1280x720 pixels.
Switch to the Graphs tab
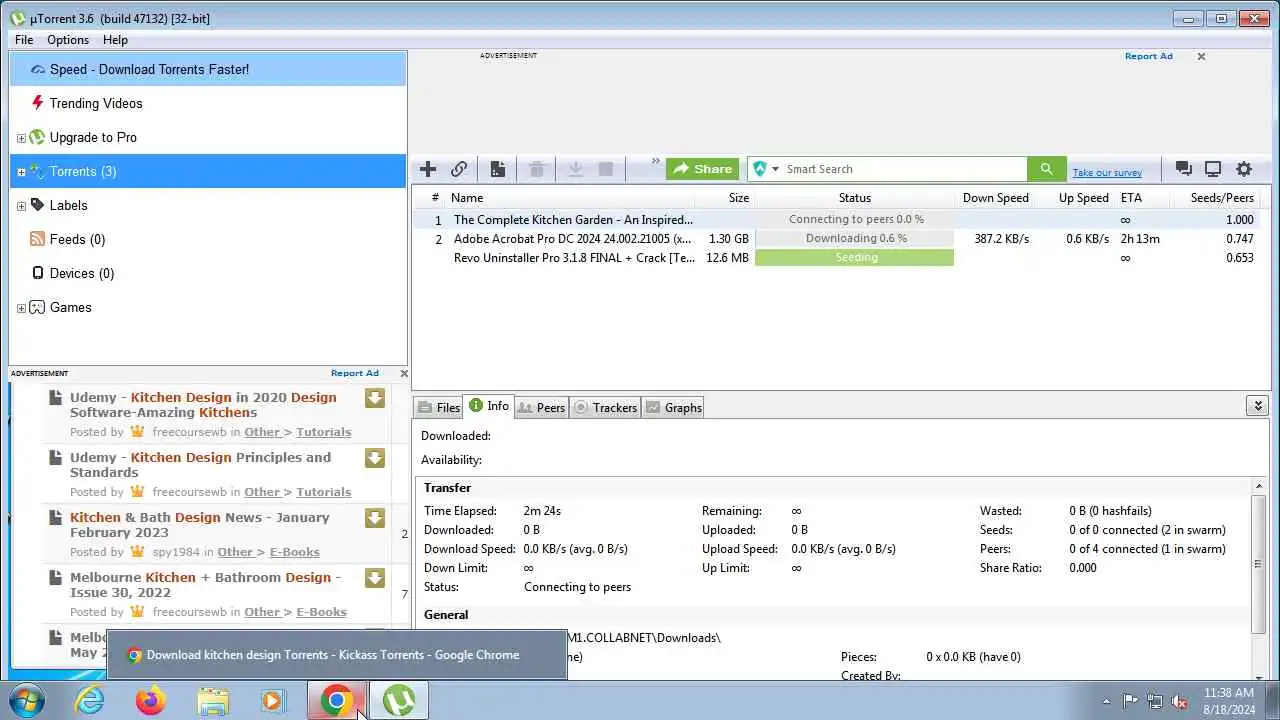click(673, 407)
